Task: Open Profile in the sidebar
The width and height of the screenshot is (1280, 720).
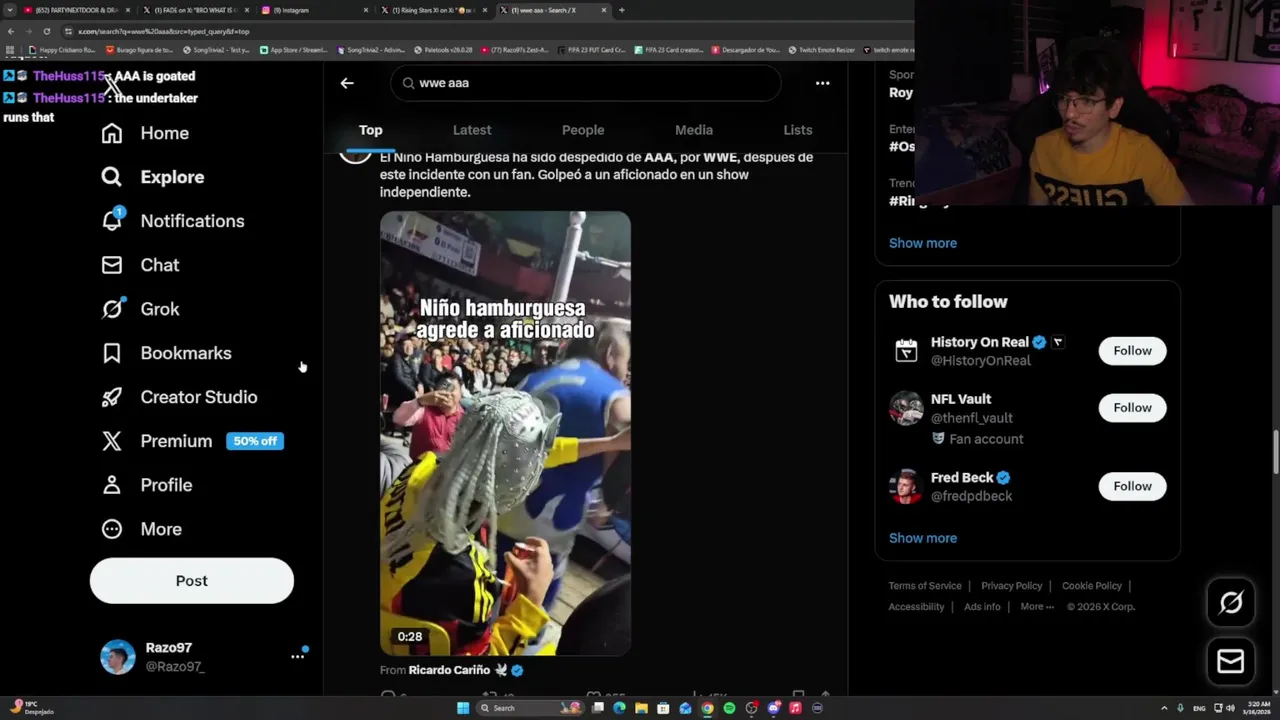Action: 146,485
